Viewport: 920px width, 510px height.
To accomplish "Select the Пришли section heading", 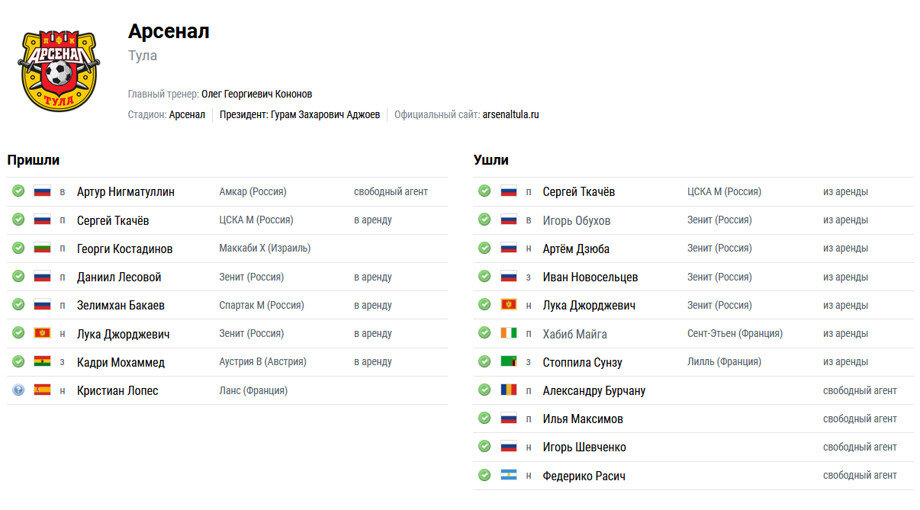I will tap(33, 160).
